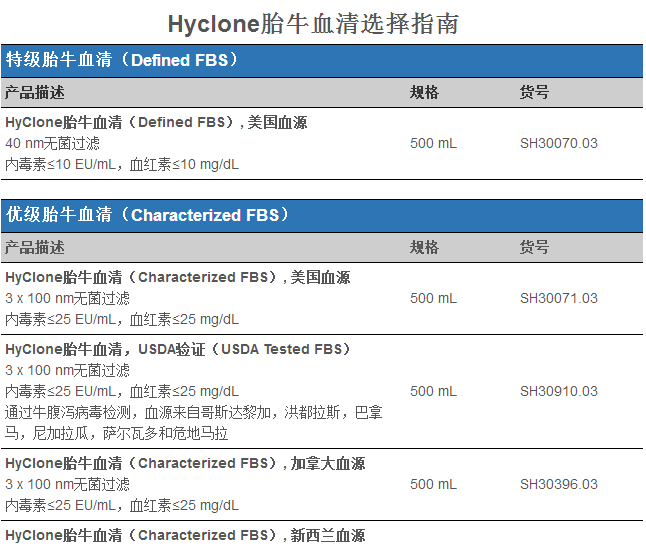Click the Hyclone胎牛血清选择指南 page title

click(x=314, y=23)
